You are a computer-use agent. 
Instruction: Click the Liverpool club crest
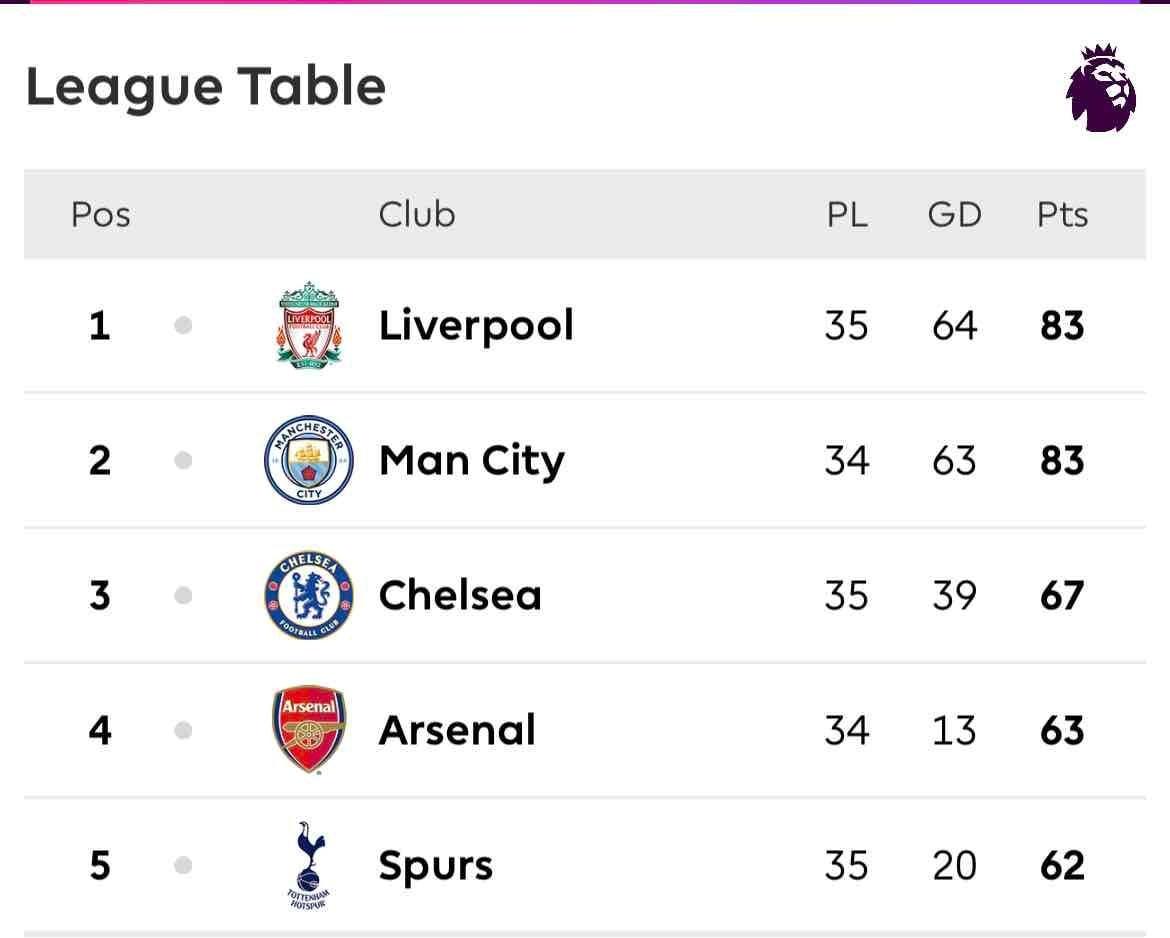point(309,325)
